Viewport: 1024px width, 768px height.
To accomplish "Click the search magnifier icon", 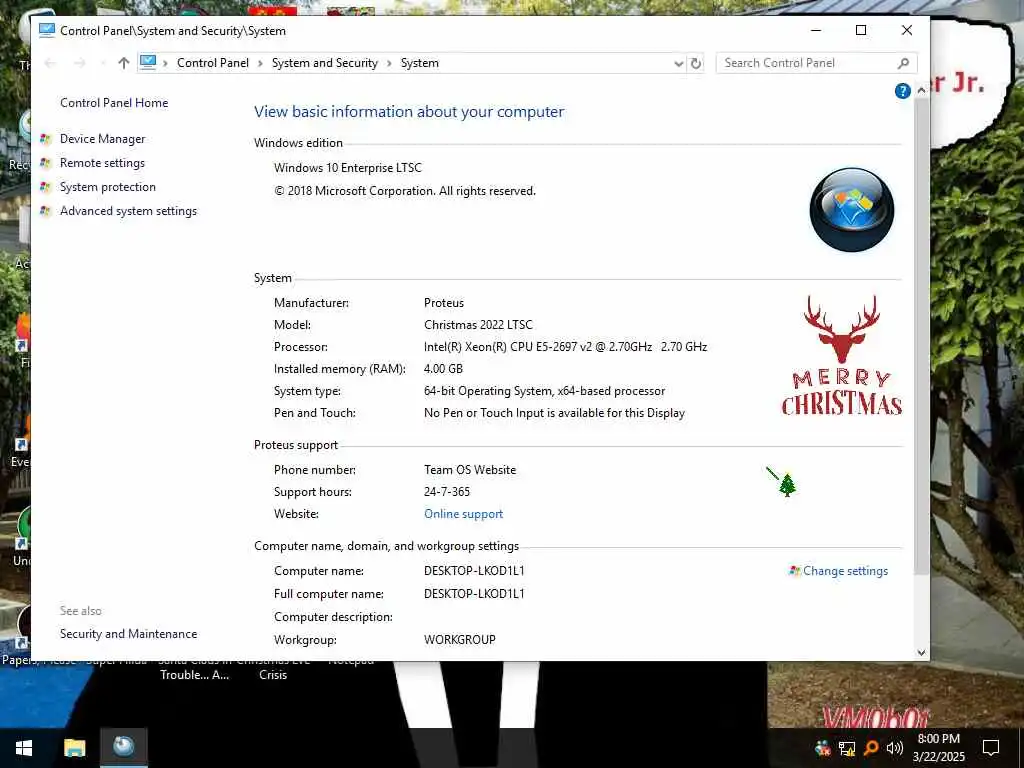I will (x=903, y=63).
